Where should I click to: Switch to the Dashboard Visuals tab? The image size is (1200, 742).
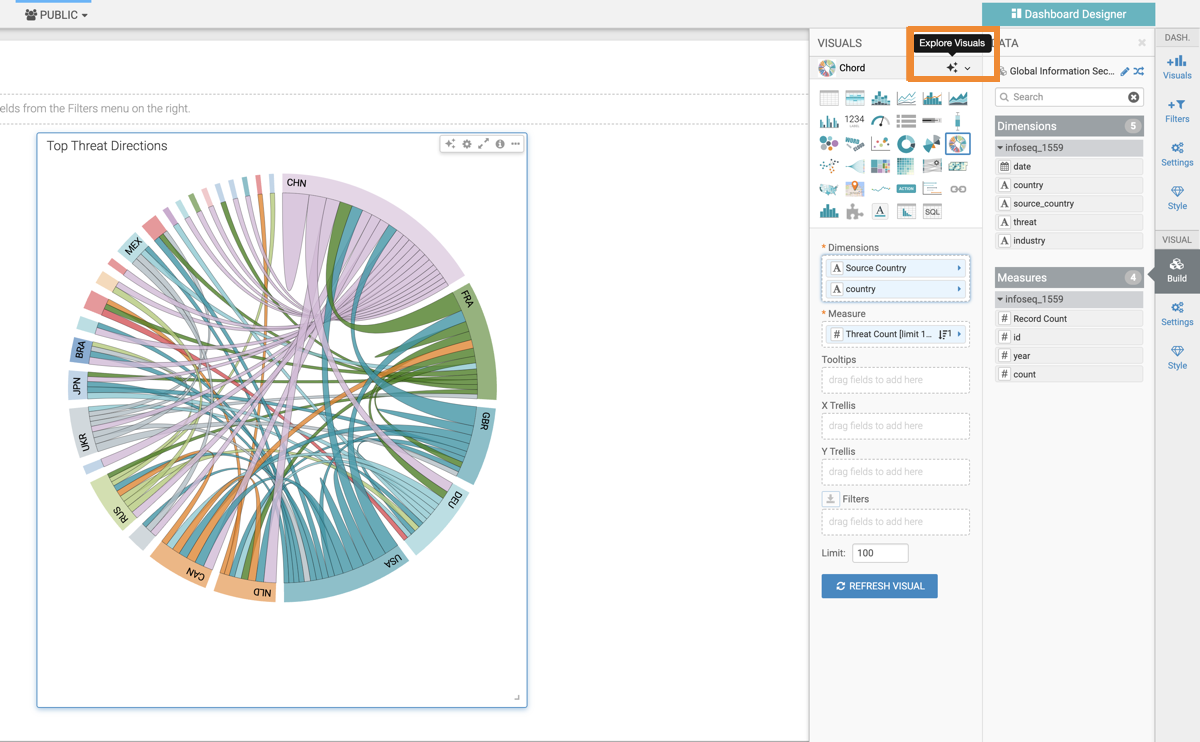tap(1177, 67)
